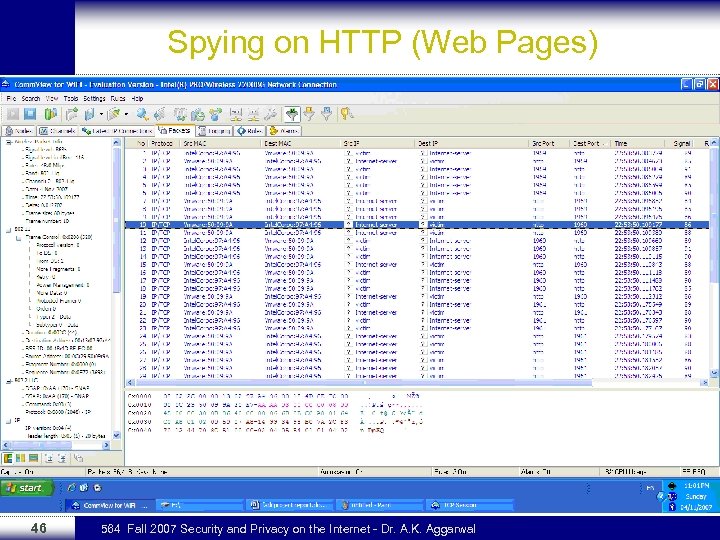Switch to the Nodes tab
Screen dimensions: 720x540
(19, 131)
